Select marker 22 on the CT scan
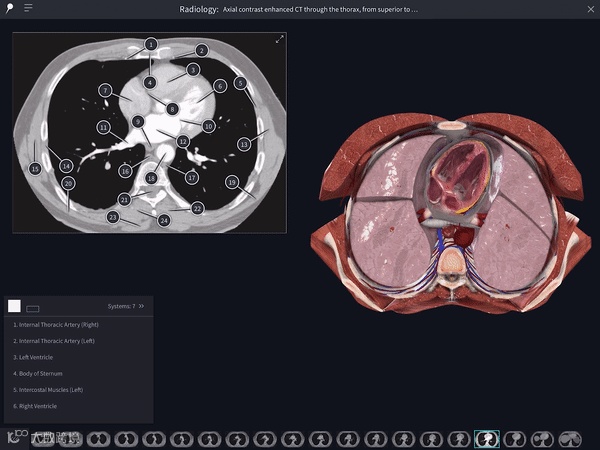Viewport: 600px width, 450px height. 197,209
